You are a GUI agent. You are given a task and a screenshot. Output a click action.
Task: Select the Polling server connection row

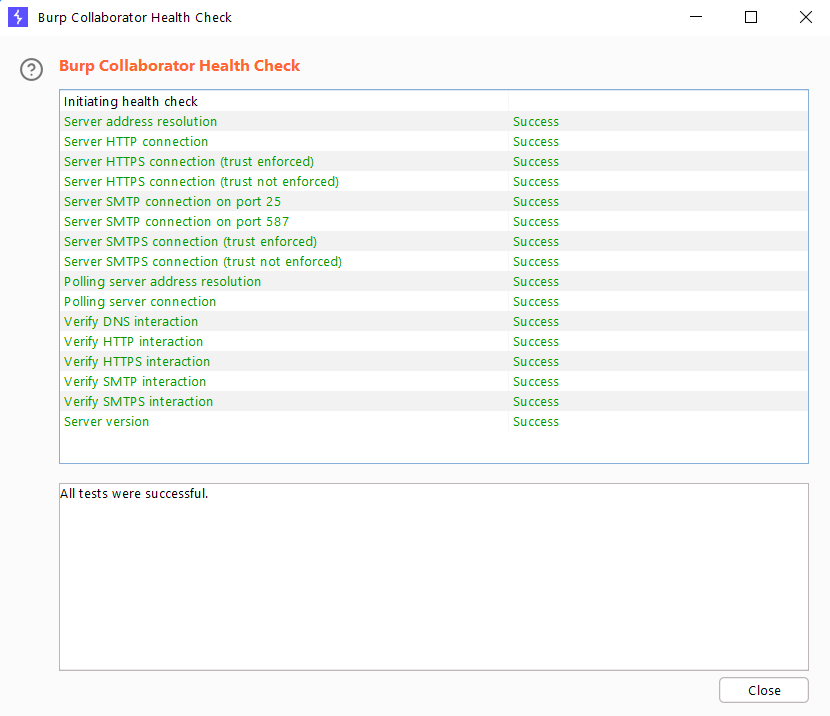434,302
